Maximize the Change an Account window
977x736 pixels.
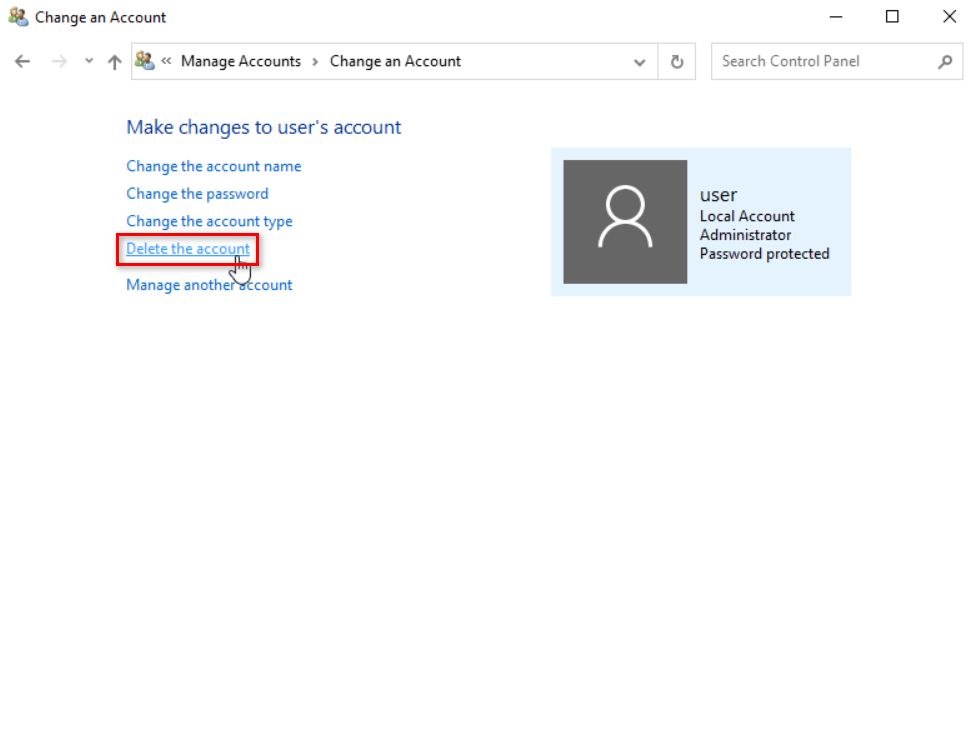click(x=892, y=17)
